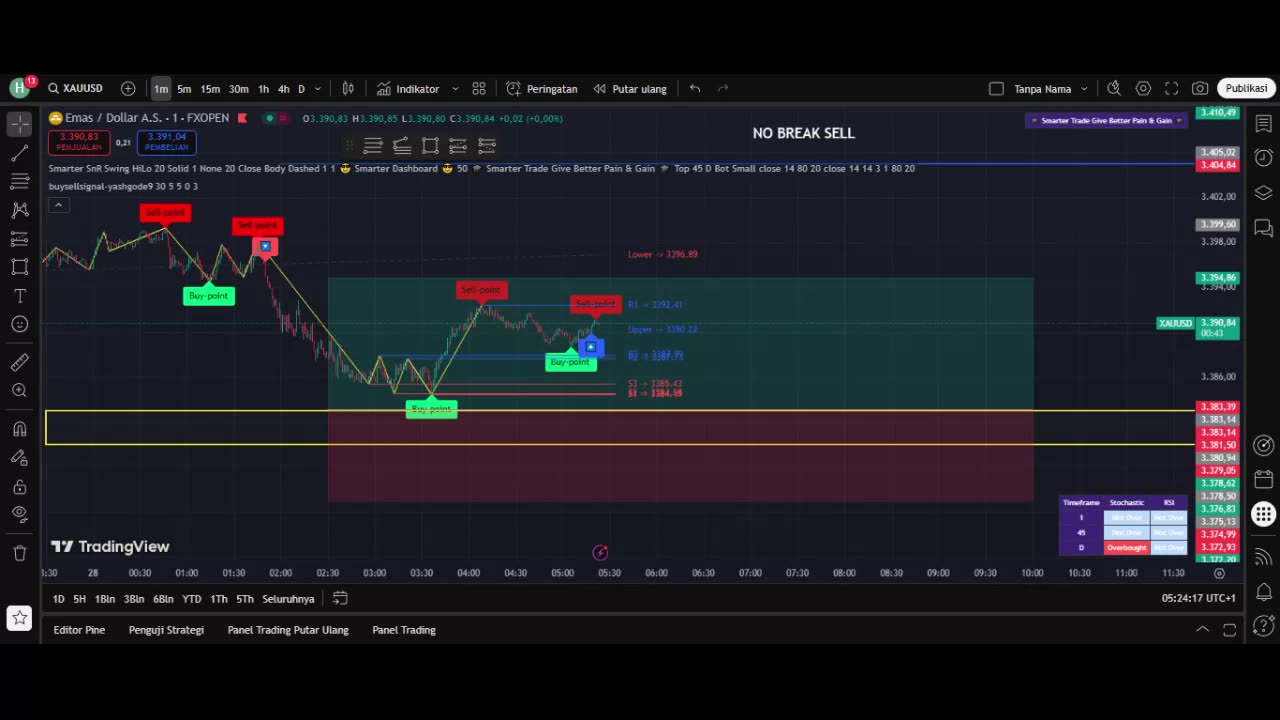Enter fullscreen mode
This screenshot has width=1280, height=720.
[1171, 89]
